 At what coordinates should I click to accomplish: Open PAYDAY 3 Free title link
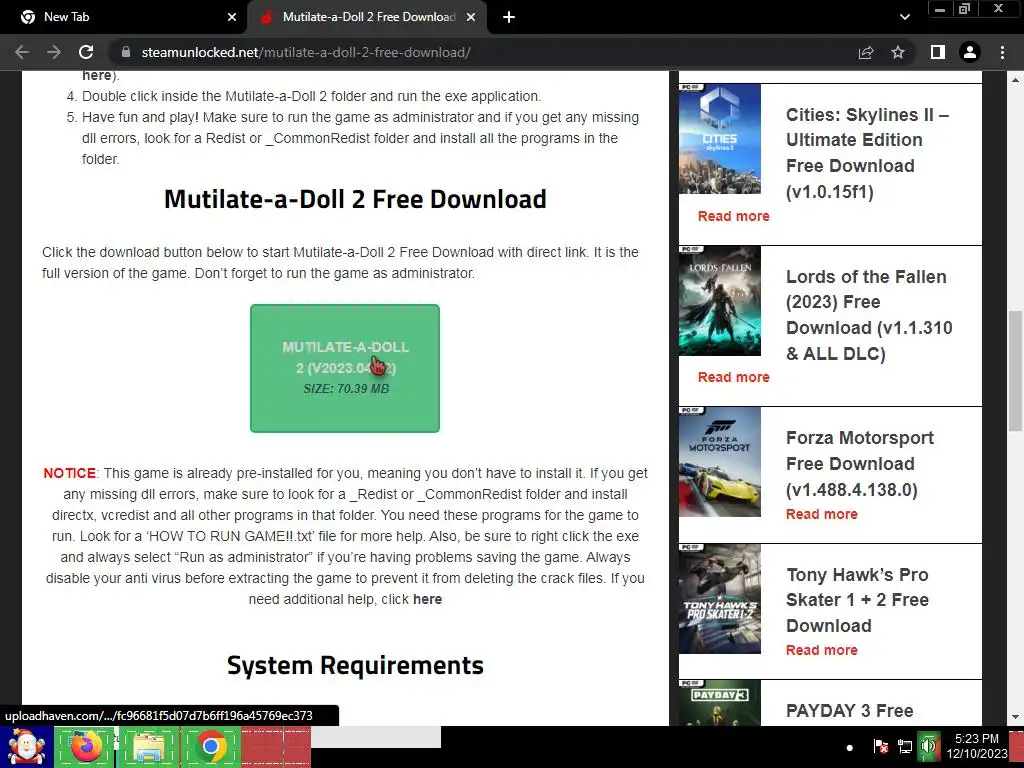(x=849, y=711)
